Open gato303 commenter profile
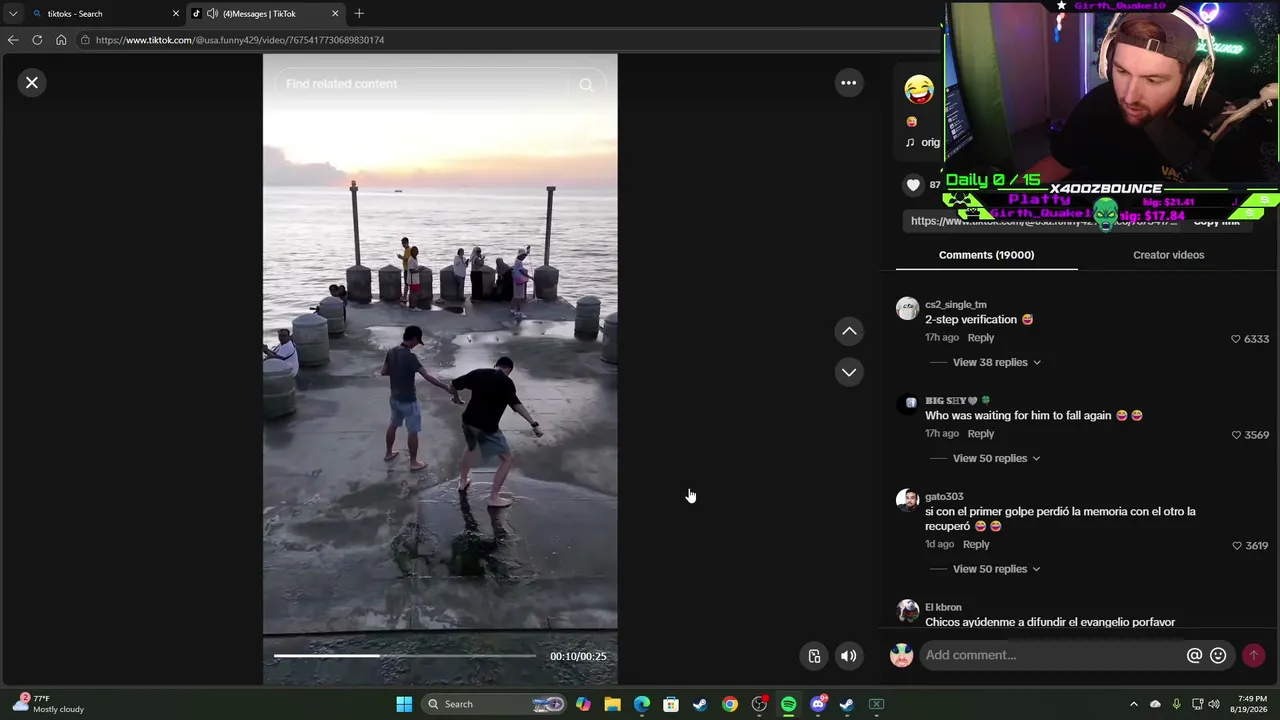1280x720 pixels. point(944,496)
